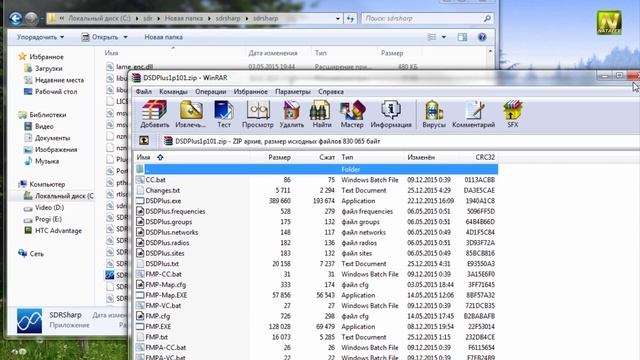This screenshot has height=360, width=640.
Task: Open Видео library in sidebar
Action: point(44,126)
